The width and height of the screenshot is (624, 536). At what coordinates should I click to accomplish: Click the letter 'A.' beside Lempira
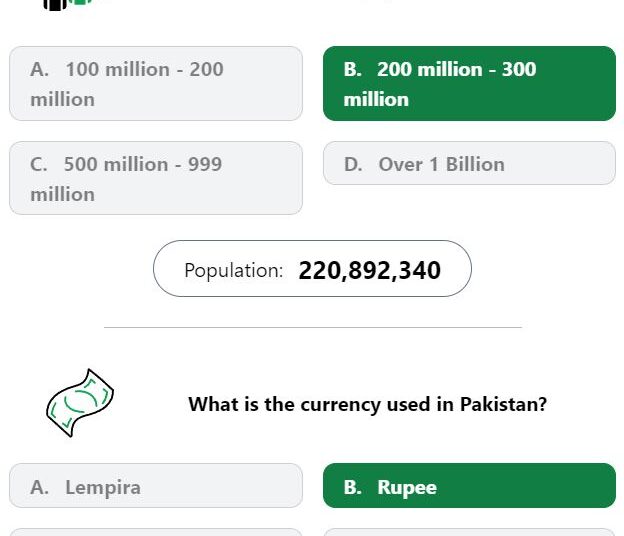pos(39,487)
